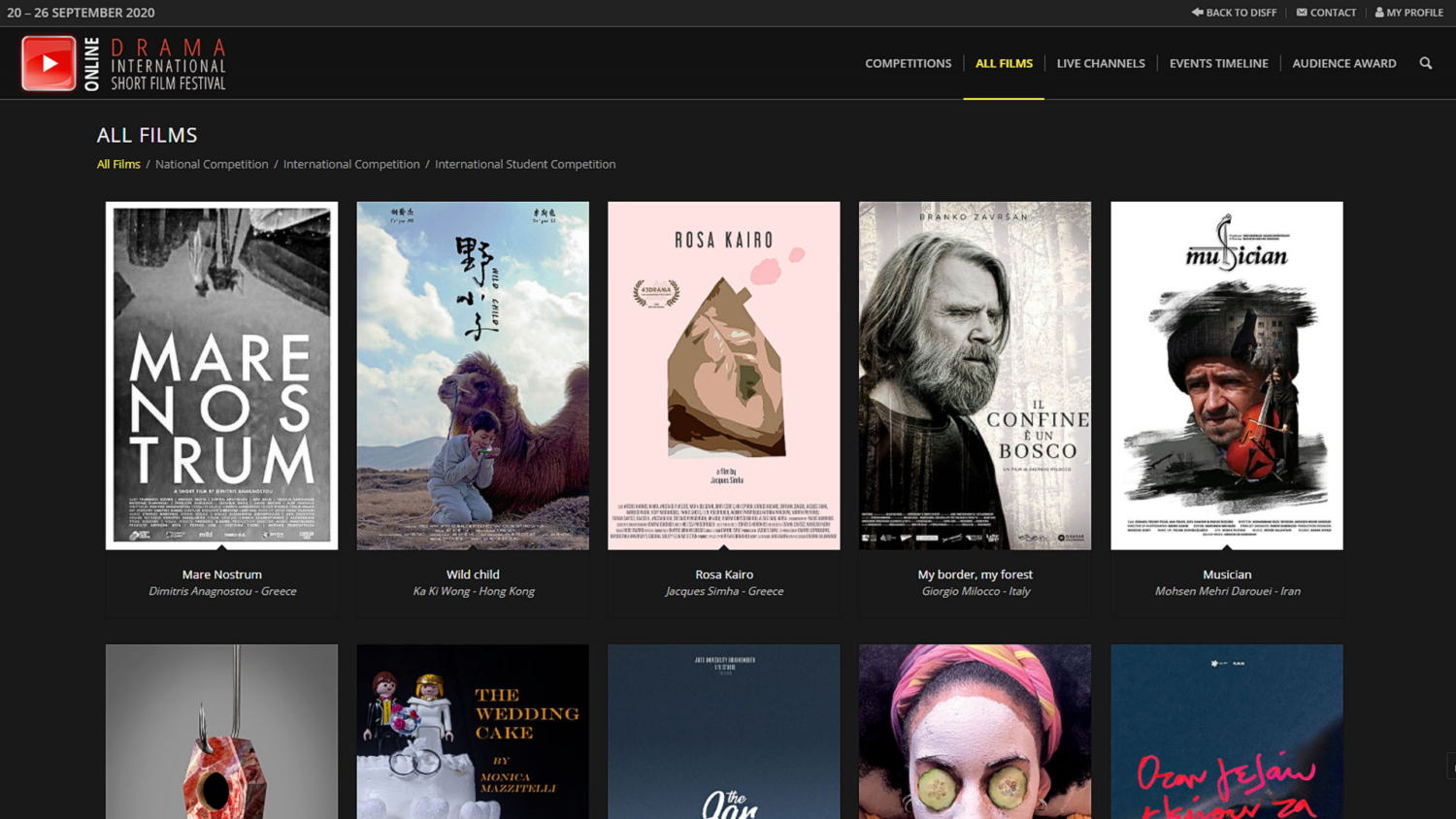Filter by International Student Competition
1456x819 pixels.
[x=525, y=164]
